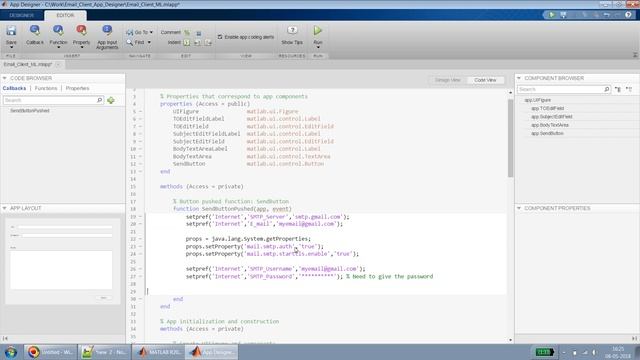Viewport: 640px width, 360px height.
Task: Click Expand All icon in Component Browser
Action: coord(618,89)
